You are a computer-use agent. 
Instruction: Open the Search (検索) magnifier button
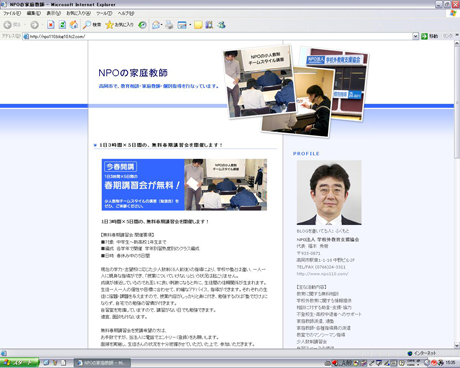click(x=92, y=25)
